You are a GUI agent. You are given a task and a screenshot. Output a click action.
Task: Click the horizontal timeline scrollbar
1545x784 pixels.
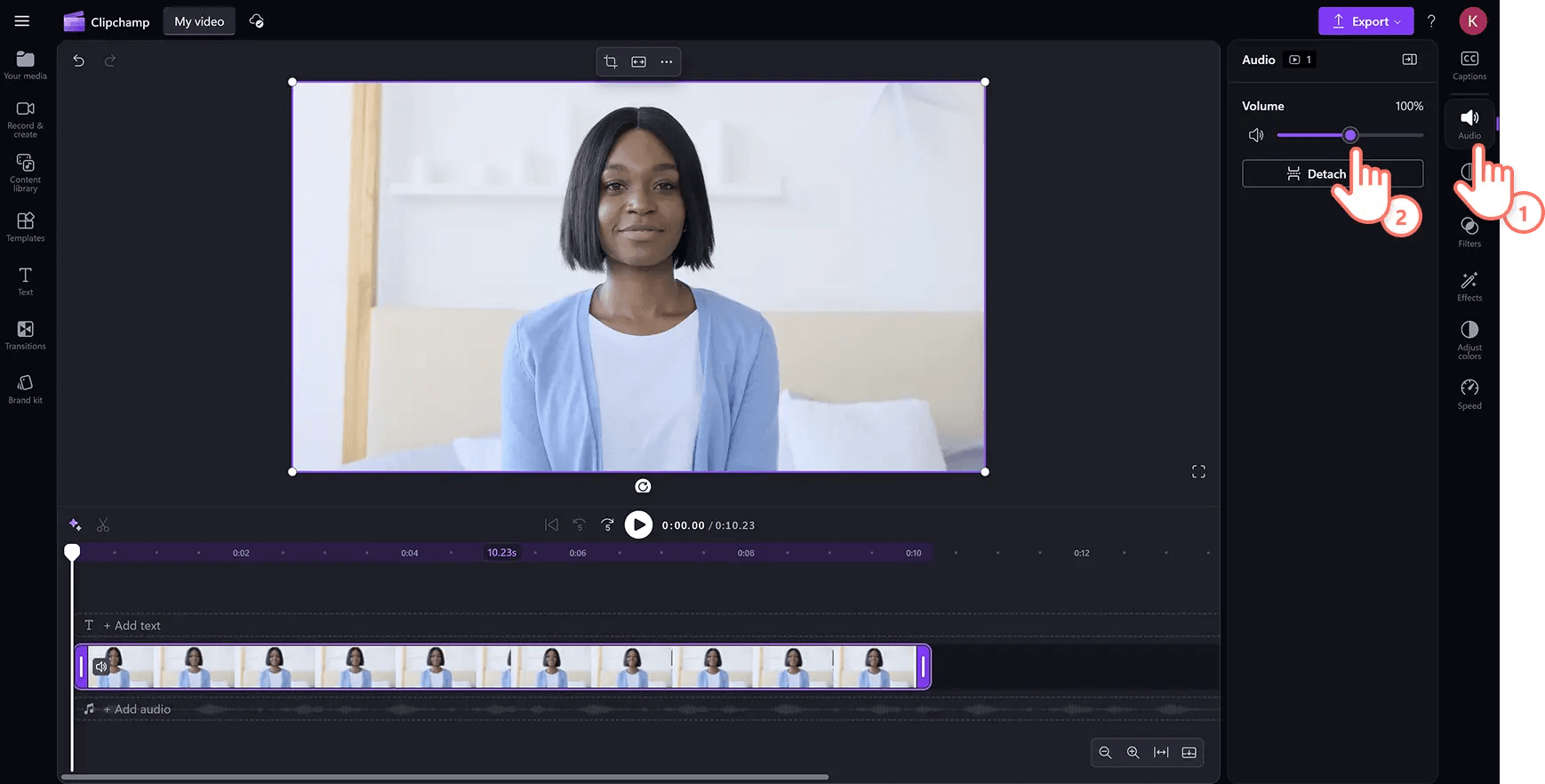(x=444, y=777)
